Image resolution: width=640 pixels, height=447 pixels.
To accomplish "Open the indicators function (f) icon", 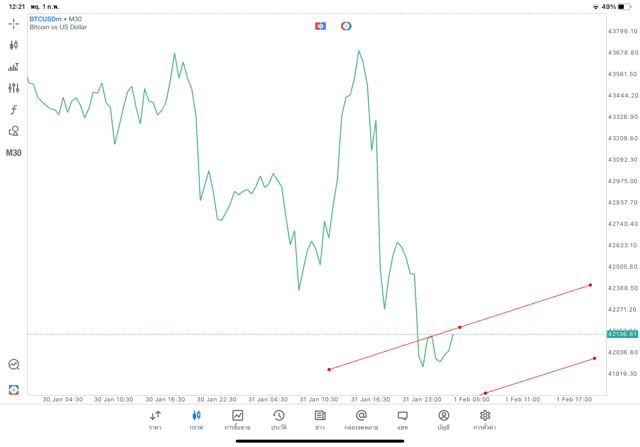I will (14, 110).
